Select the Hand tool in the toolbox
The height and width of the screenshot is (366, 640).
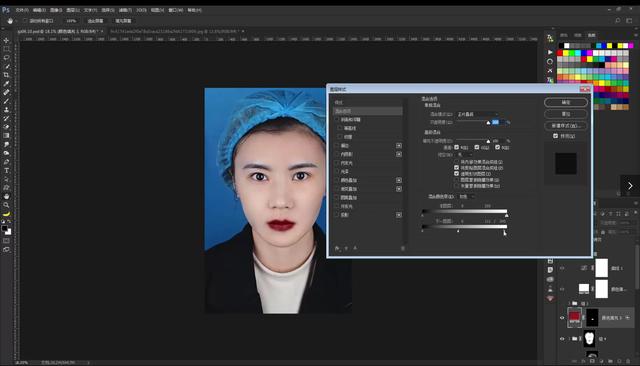click(x=6, y=196)
